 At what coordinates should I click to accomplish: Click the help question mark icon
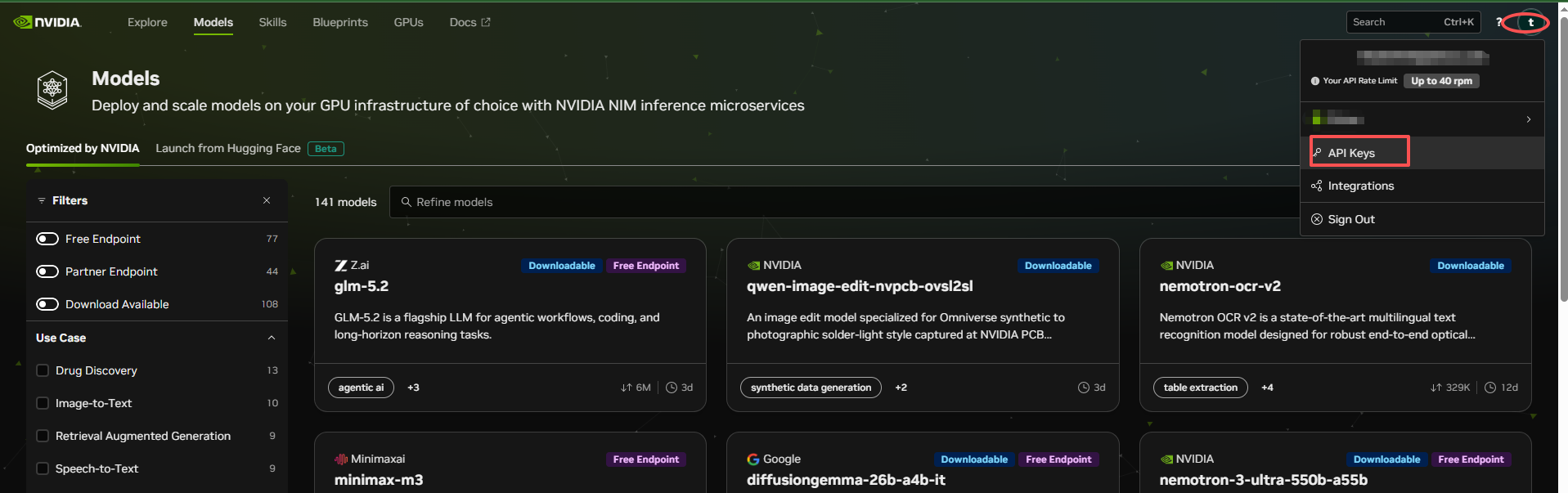(1498, 22)
